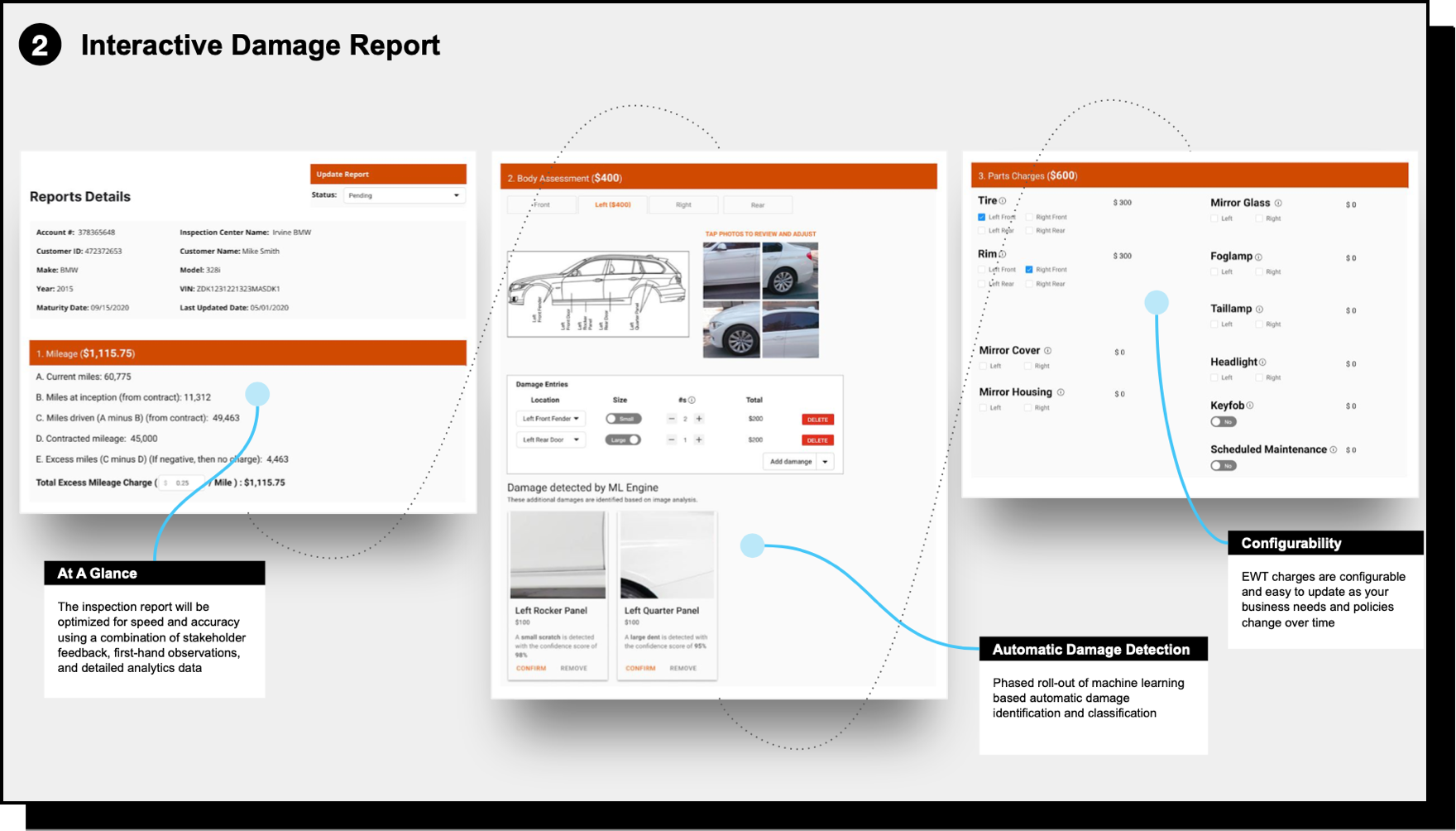This screenshot has height=831, width=1456.
Task: Click the Scheduled Maintenance info icon
Action: tap(1333, 450)
